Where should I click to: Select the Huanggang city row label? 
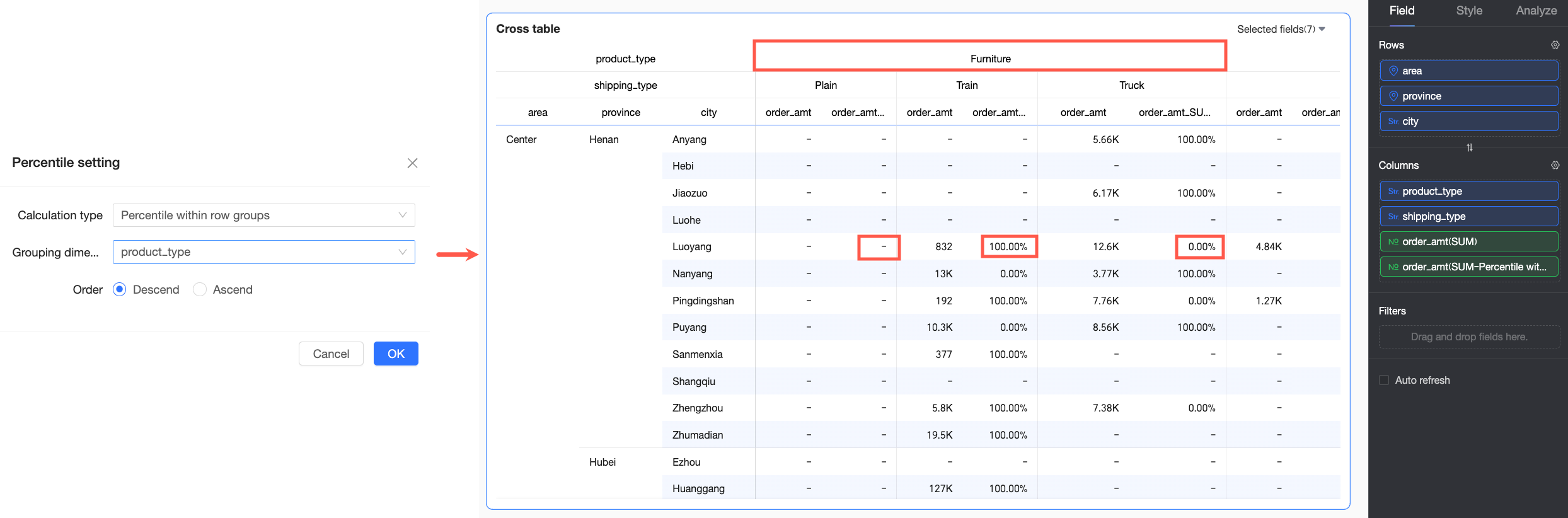click(x=698, y=489)
